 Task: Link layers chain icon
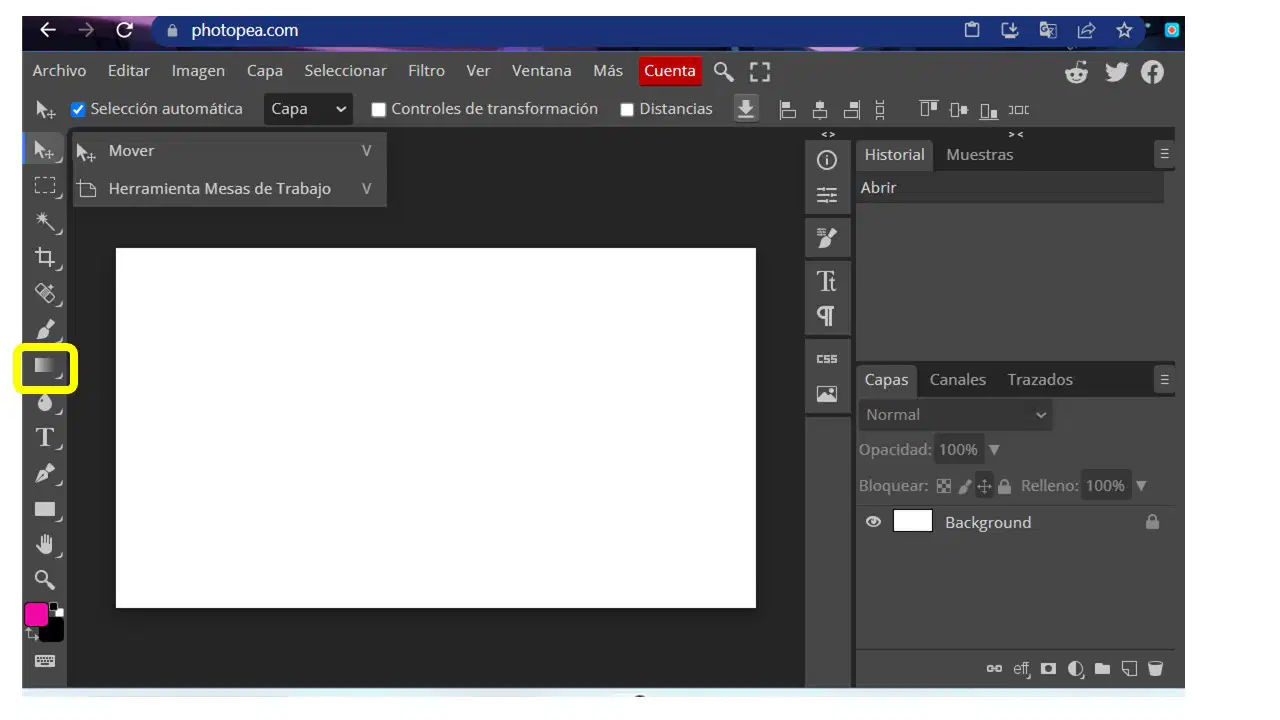(994, 669)
